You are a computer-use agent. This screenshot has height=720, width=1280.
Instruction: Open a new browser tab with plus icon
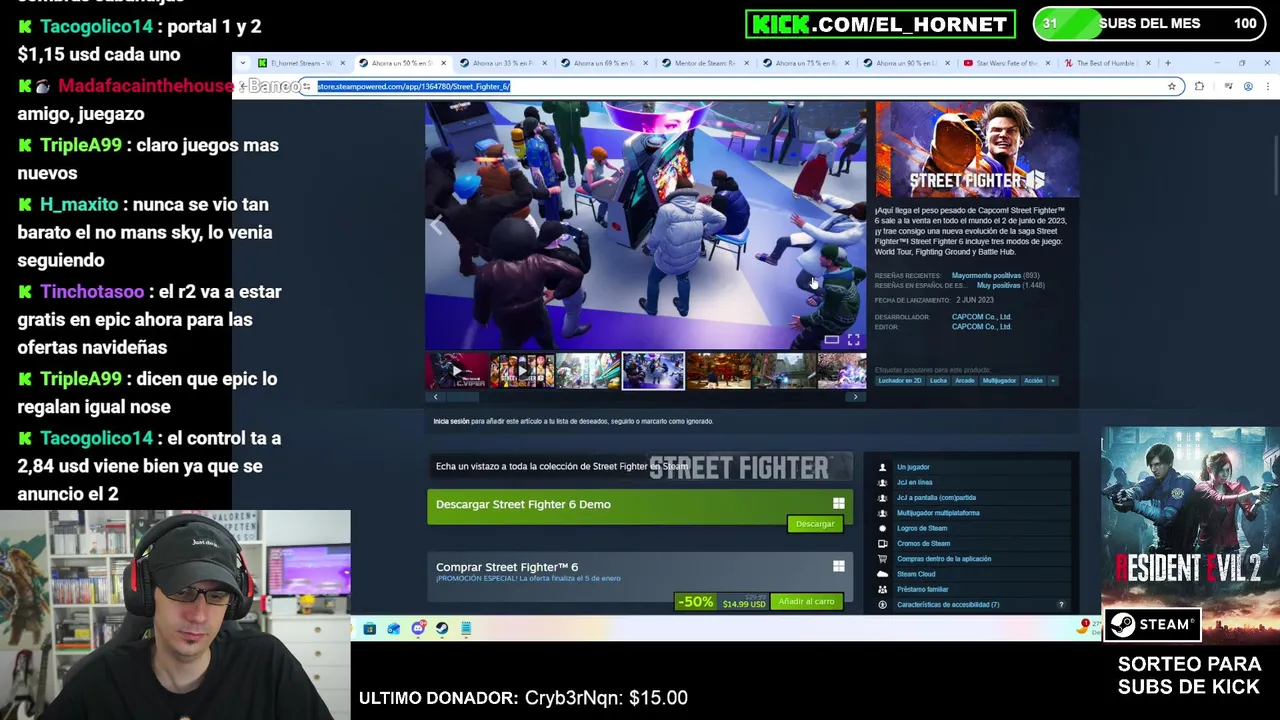[1167, 63]
